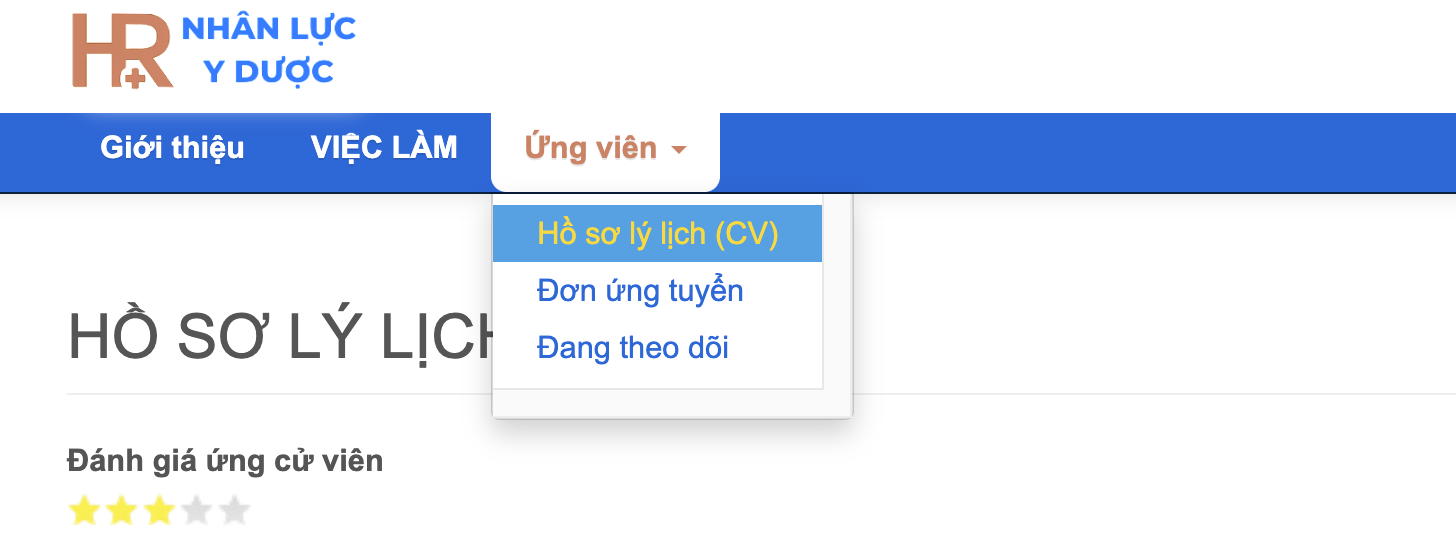Click the caret arrow beside Ứng viên
Viewport: 1456px width, 546px height.
[x=679, y=150]
